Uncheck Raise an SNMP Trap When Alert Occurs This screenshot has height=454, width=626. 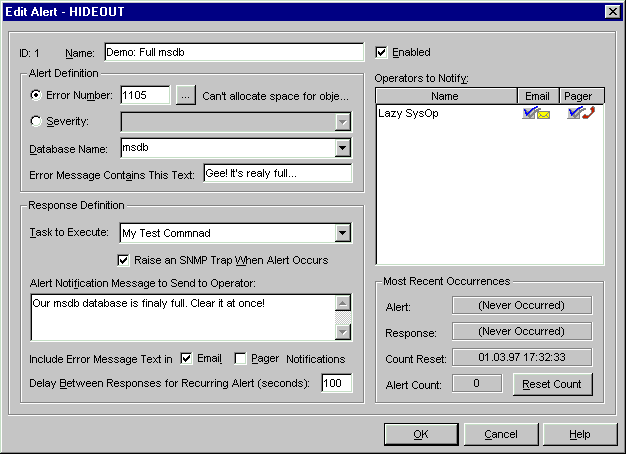124,260
